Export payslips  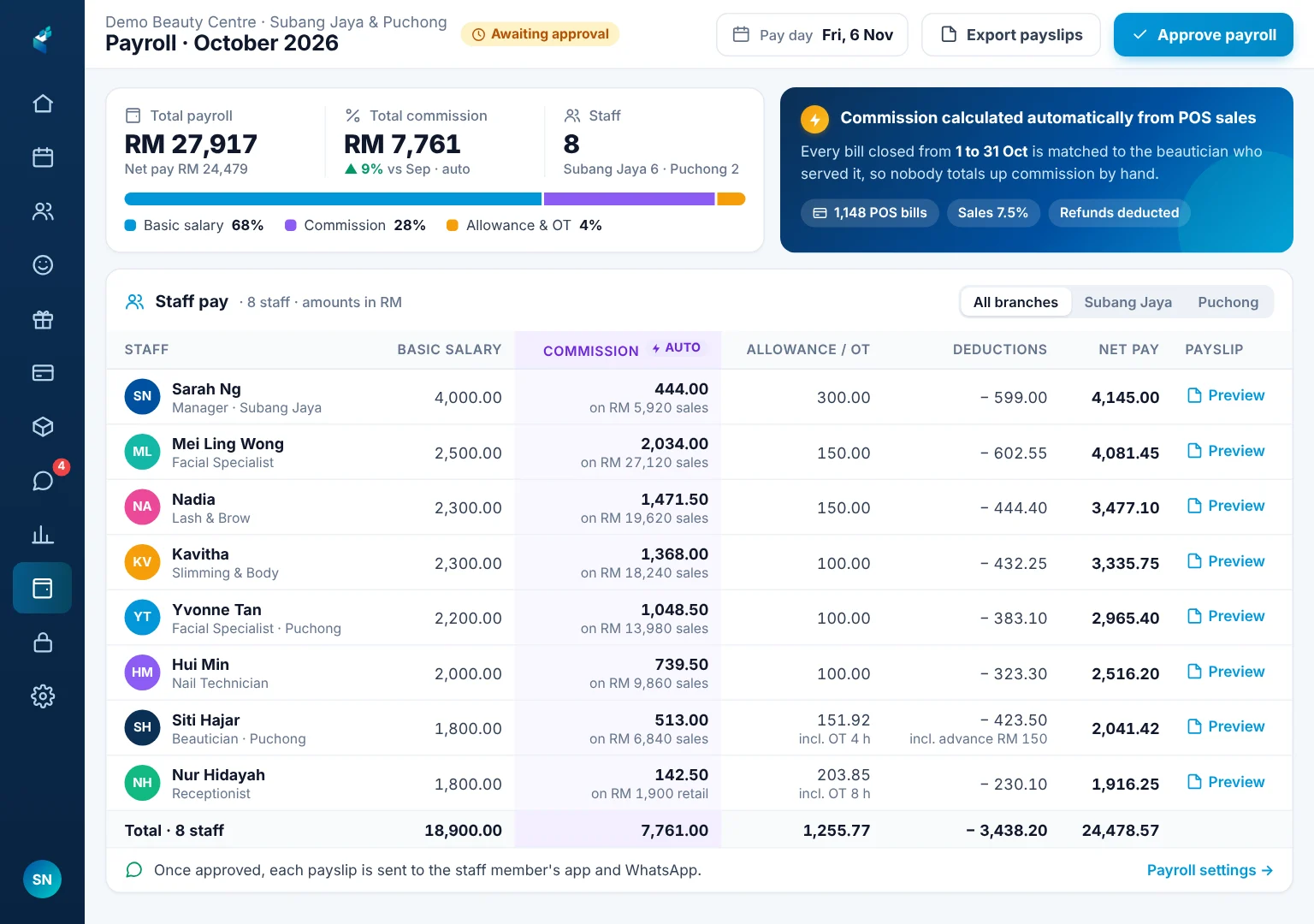click(x=1011, y=35)
